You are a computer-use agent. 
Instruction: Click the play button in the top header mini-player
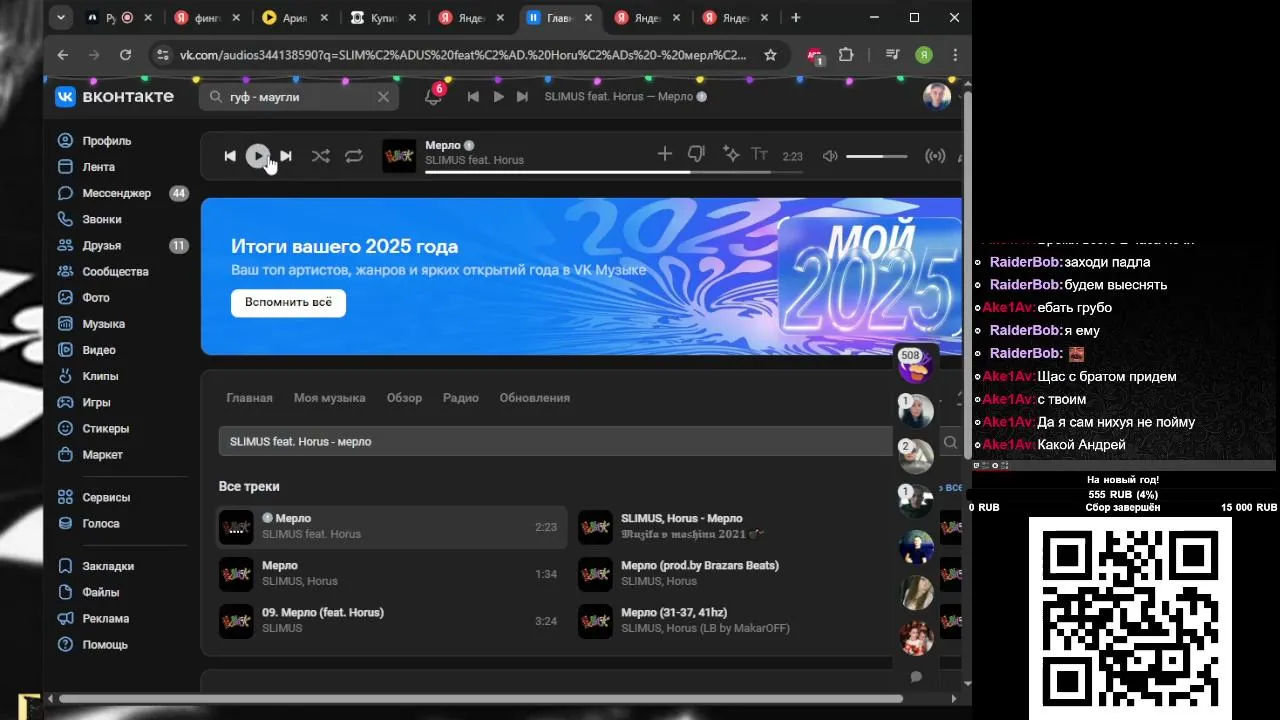(x=498, y=97)
